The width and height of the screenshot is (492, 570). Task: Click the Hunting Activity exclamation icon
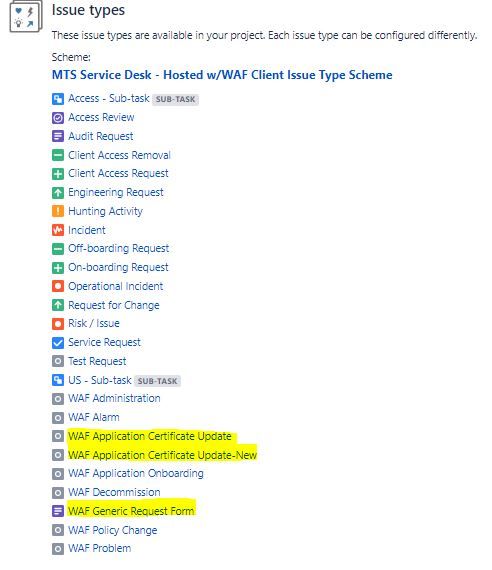click(58, 211)
